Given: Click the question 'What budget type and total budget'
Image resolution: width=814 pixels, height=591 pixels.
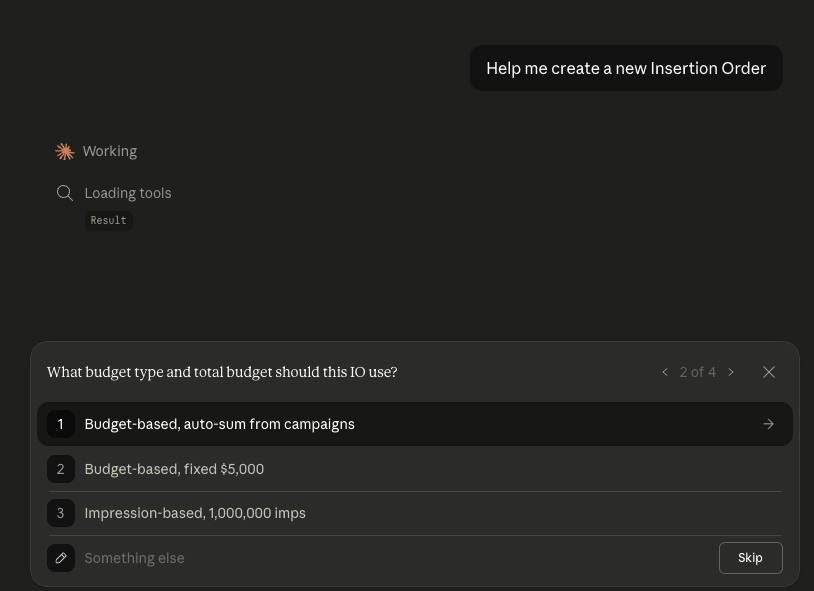Looking at the screenshot, I should [222, 372].
